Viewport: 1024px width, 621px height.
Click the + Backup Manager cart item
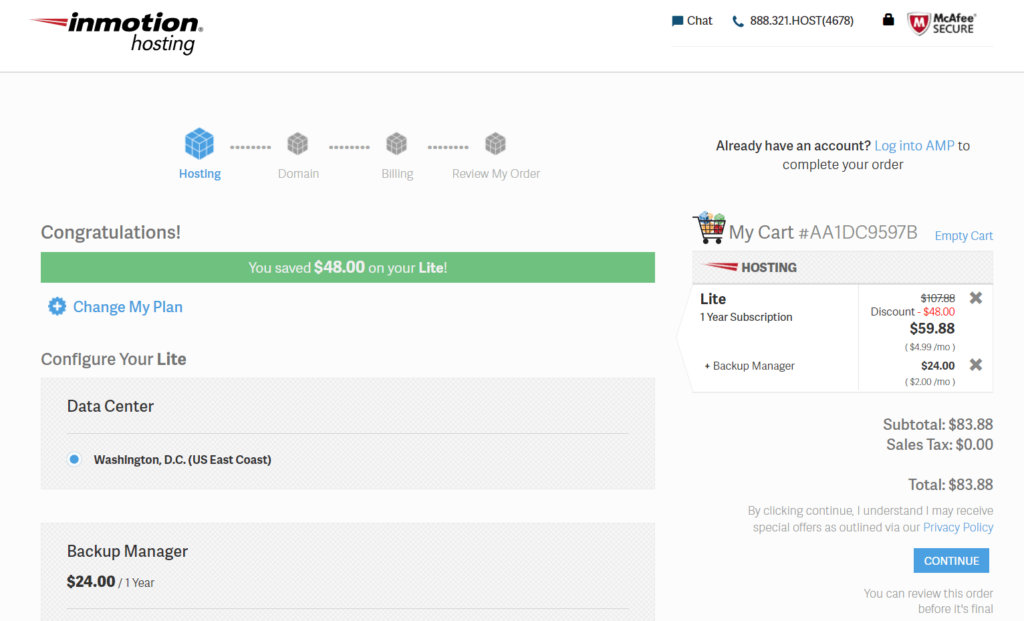coord(750,366)
